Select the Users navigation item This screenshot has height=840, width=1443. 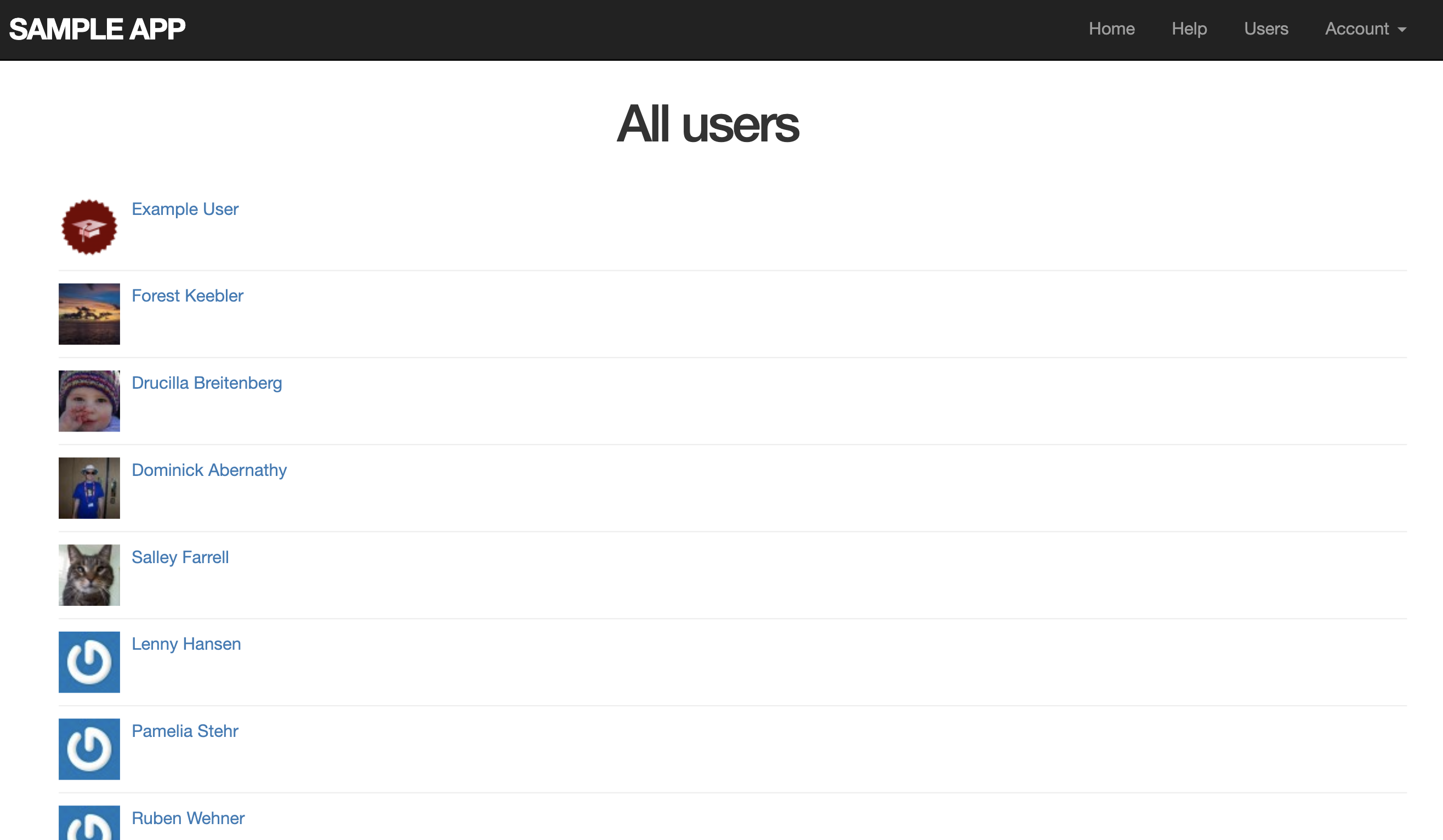tap(1265, 28)
